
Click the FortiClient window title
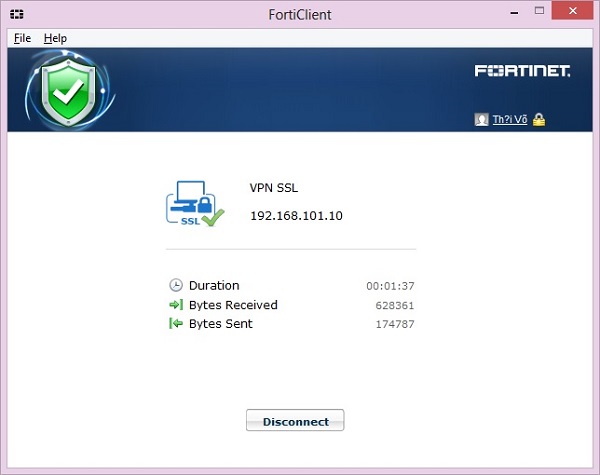coord(300,15)
